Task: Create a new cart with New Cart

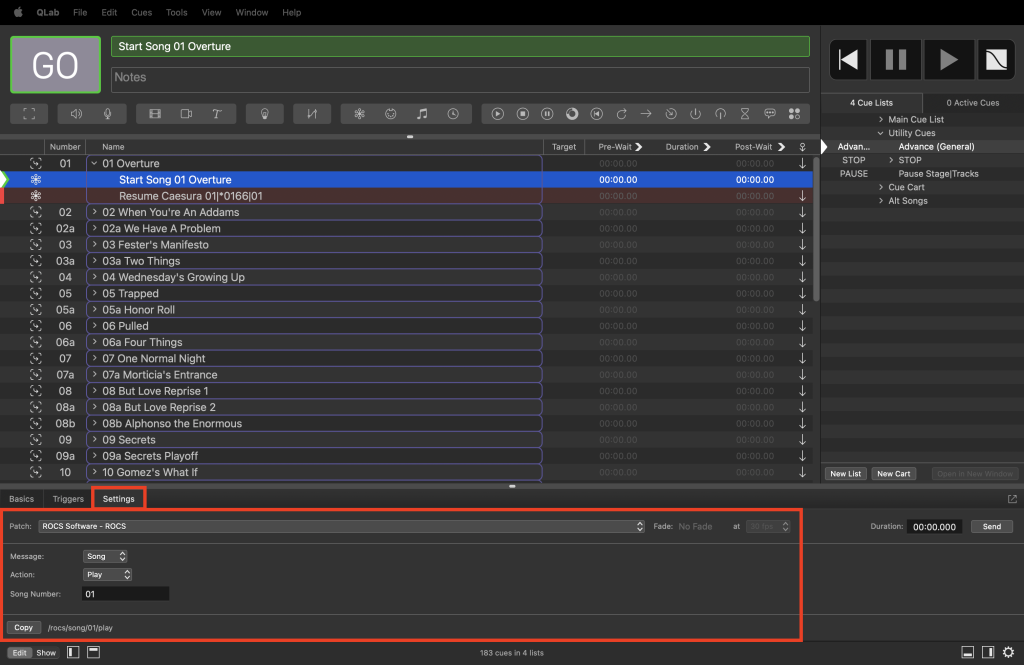Action: pyautogui.click(x=893, y=474)
